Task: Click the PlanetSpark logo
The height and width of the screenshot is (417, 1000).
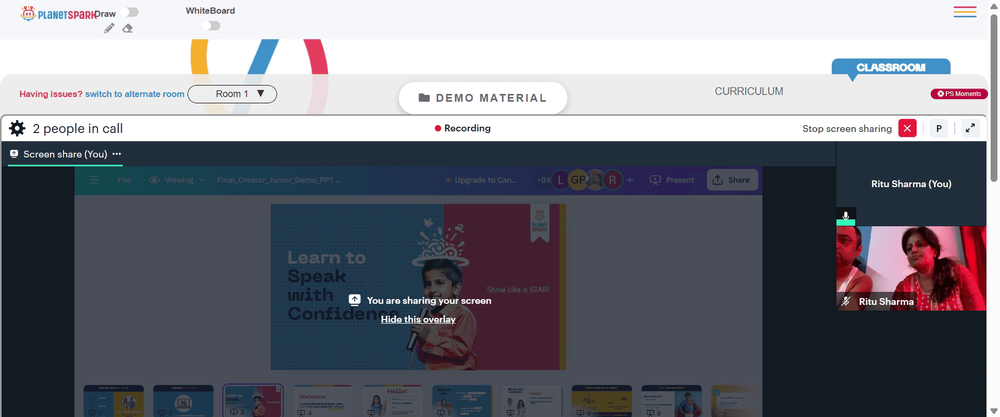Action: 57,13
